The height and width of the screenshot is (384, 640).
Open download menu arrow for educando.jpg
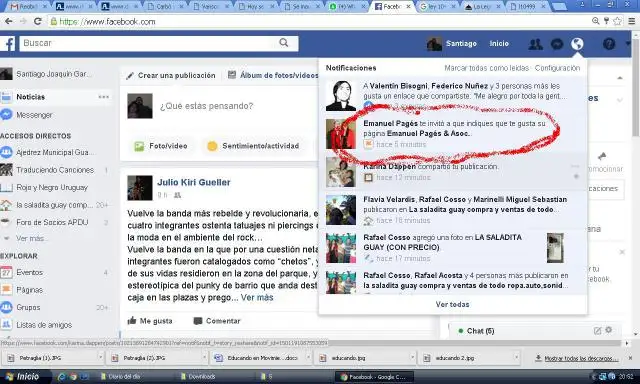pyautogui.click(x=412, y=358)
